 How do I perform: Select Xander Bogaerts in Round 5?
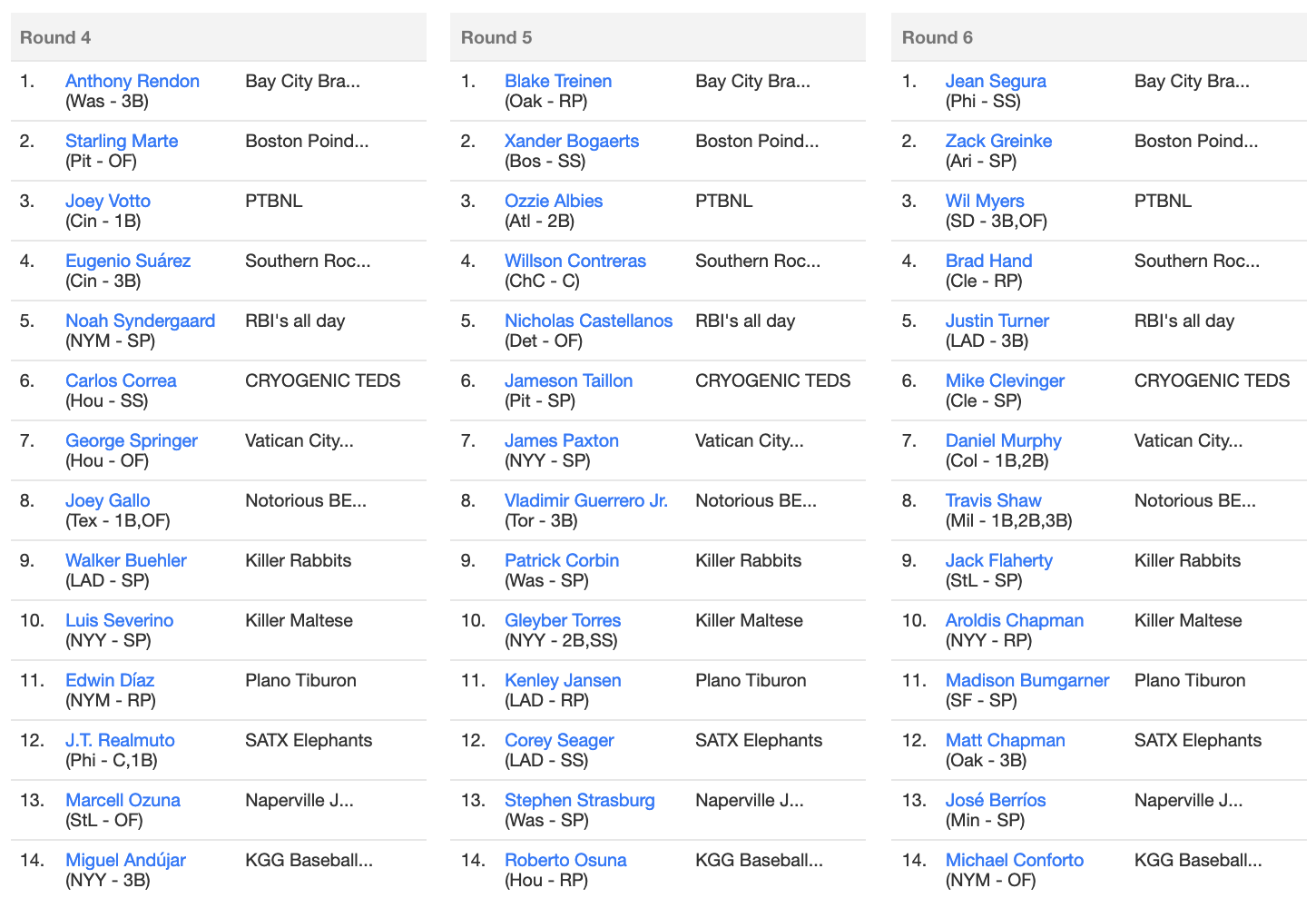(x=572, y=141)
